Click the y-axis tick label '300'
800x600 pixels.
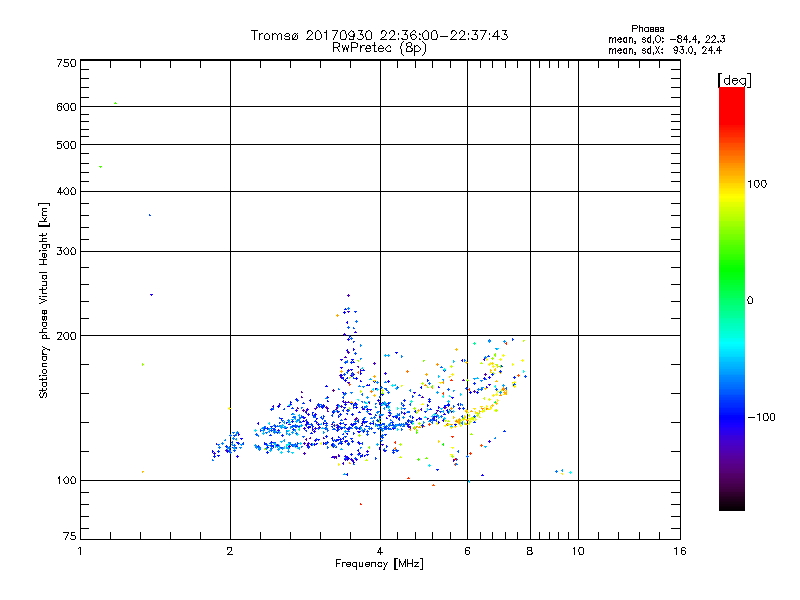click(x=66, y=251)
